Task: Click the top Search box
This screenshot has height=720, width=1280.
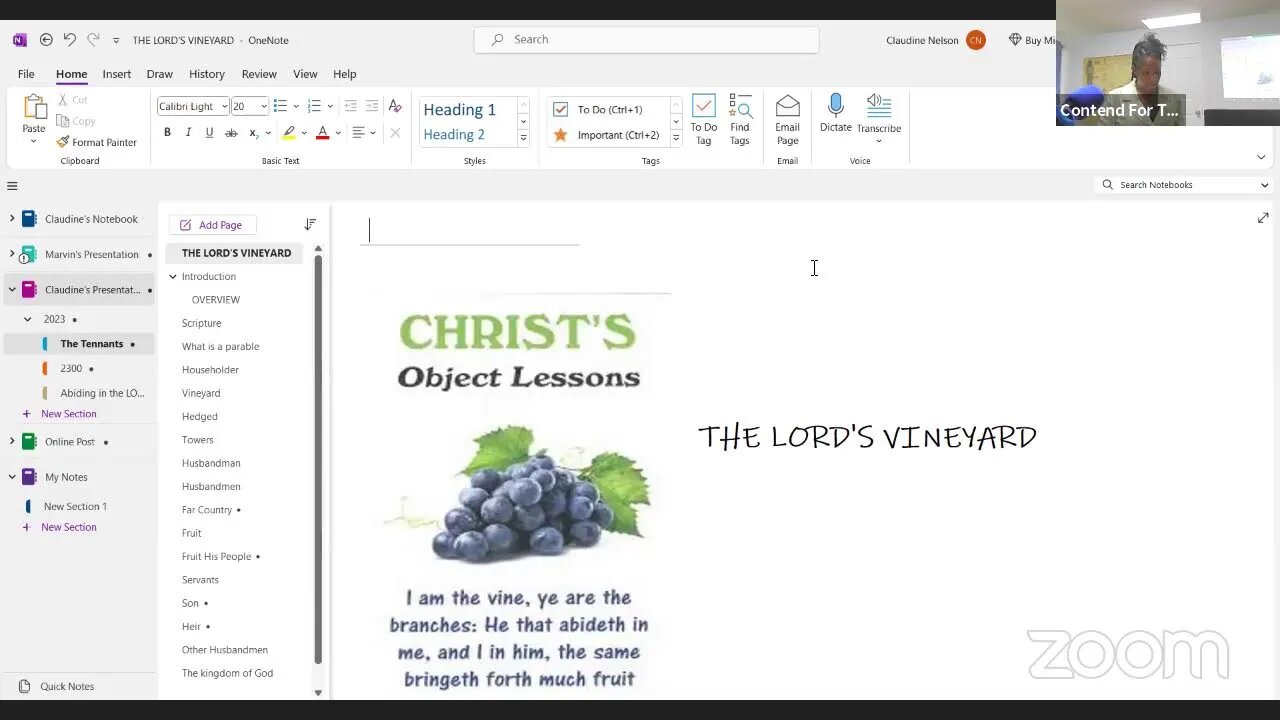Action: (x=647, y=40)
